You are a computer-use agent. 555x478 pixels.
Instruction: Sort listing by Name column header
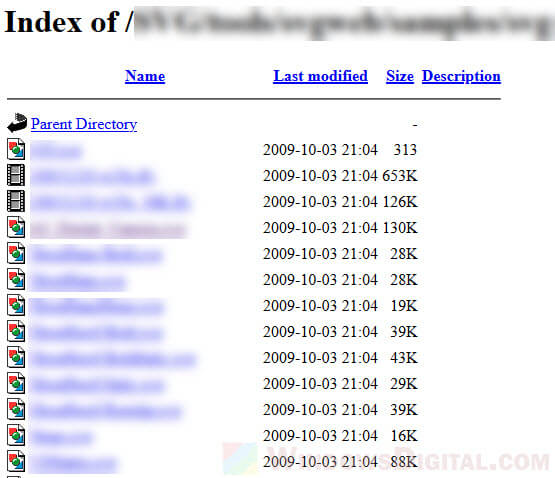(145, 76)
